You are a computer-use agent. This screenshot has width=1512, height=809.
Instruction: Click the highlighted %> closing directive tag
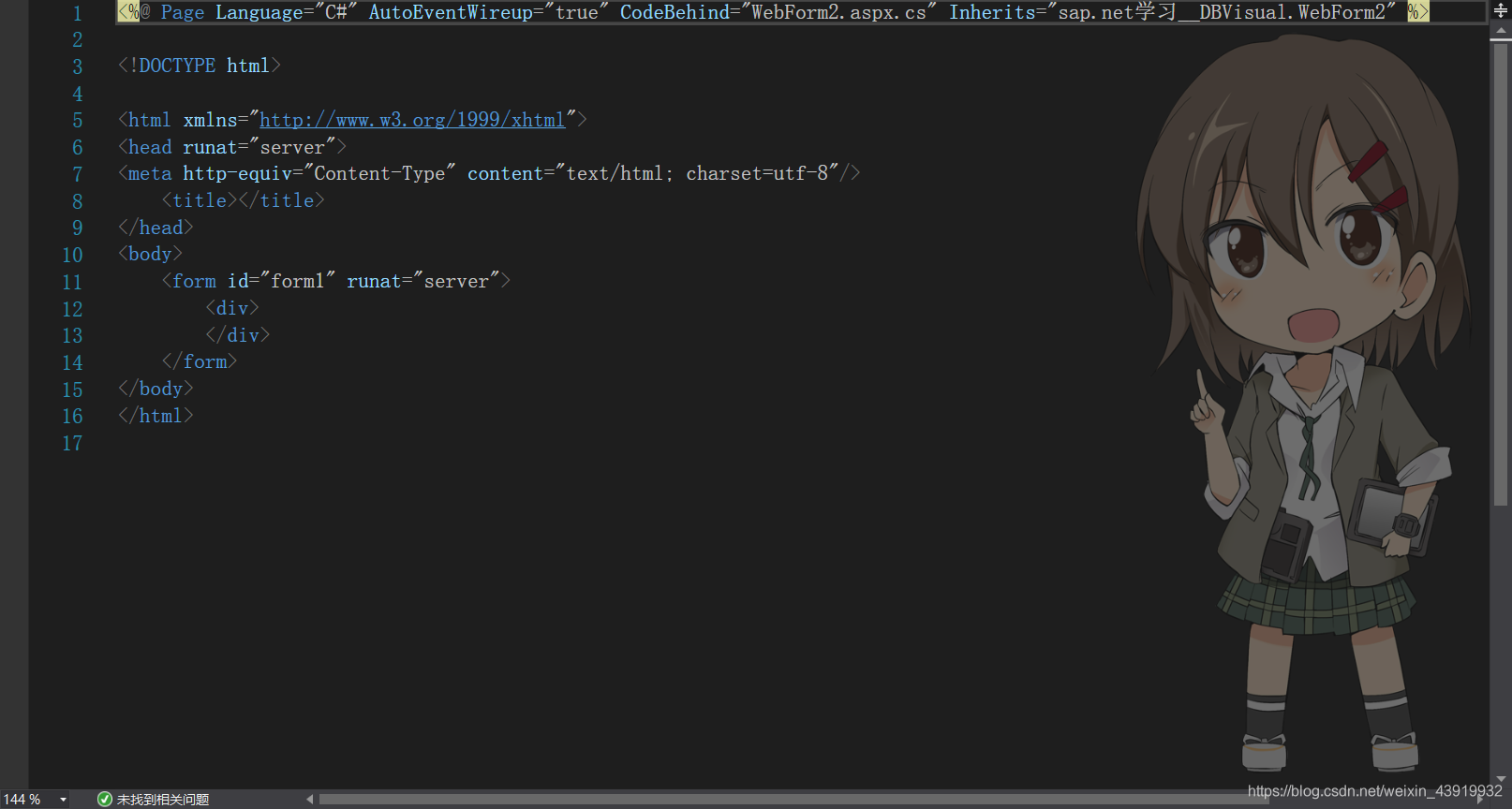tap(1417, 12)
